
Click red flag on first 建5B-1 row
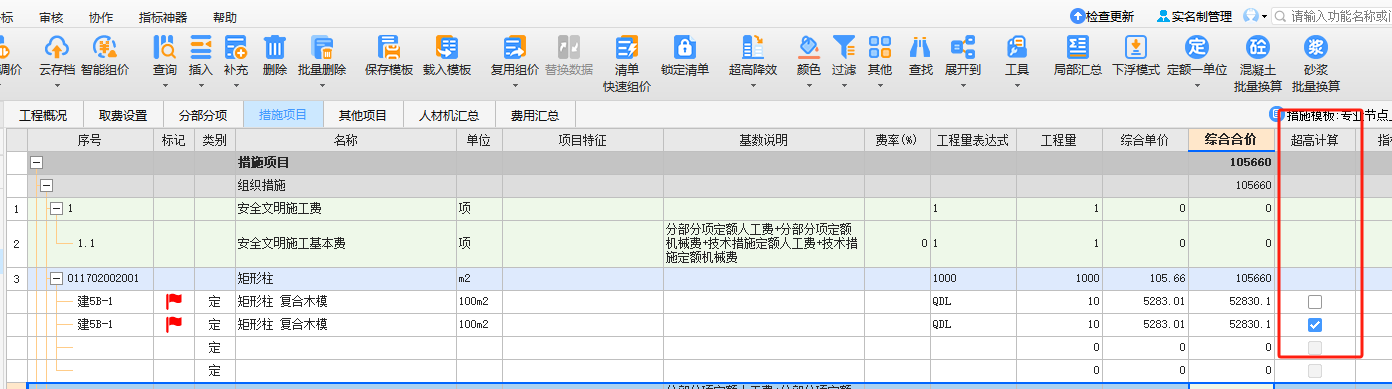click(x=173, y=301)
